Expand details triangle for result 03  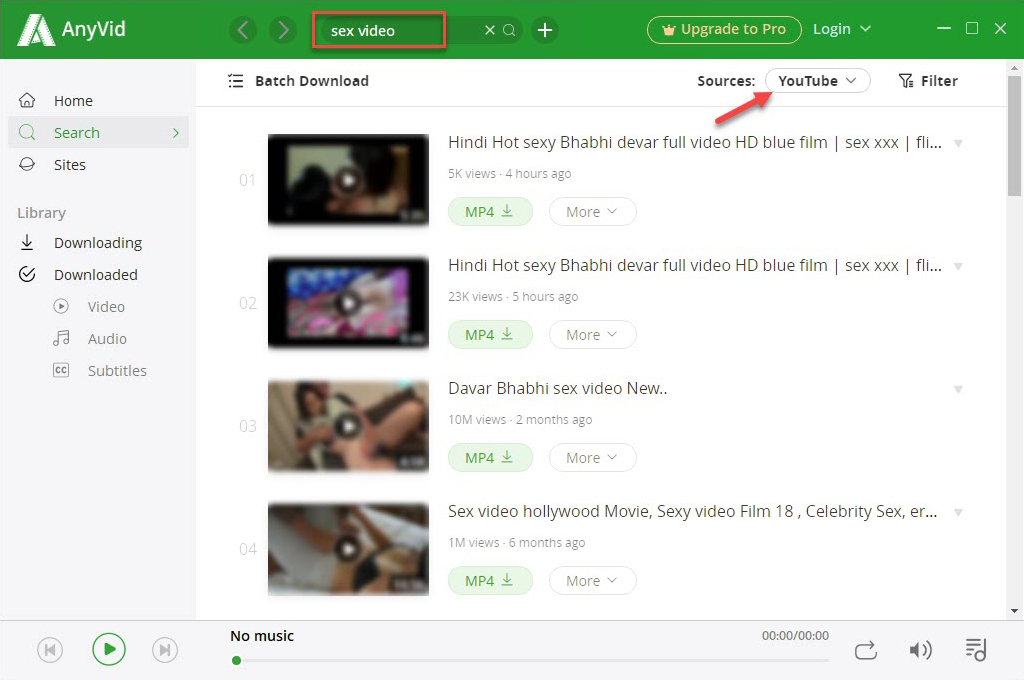[958, 389]
